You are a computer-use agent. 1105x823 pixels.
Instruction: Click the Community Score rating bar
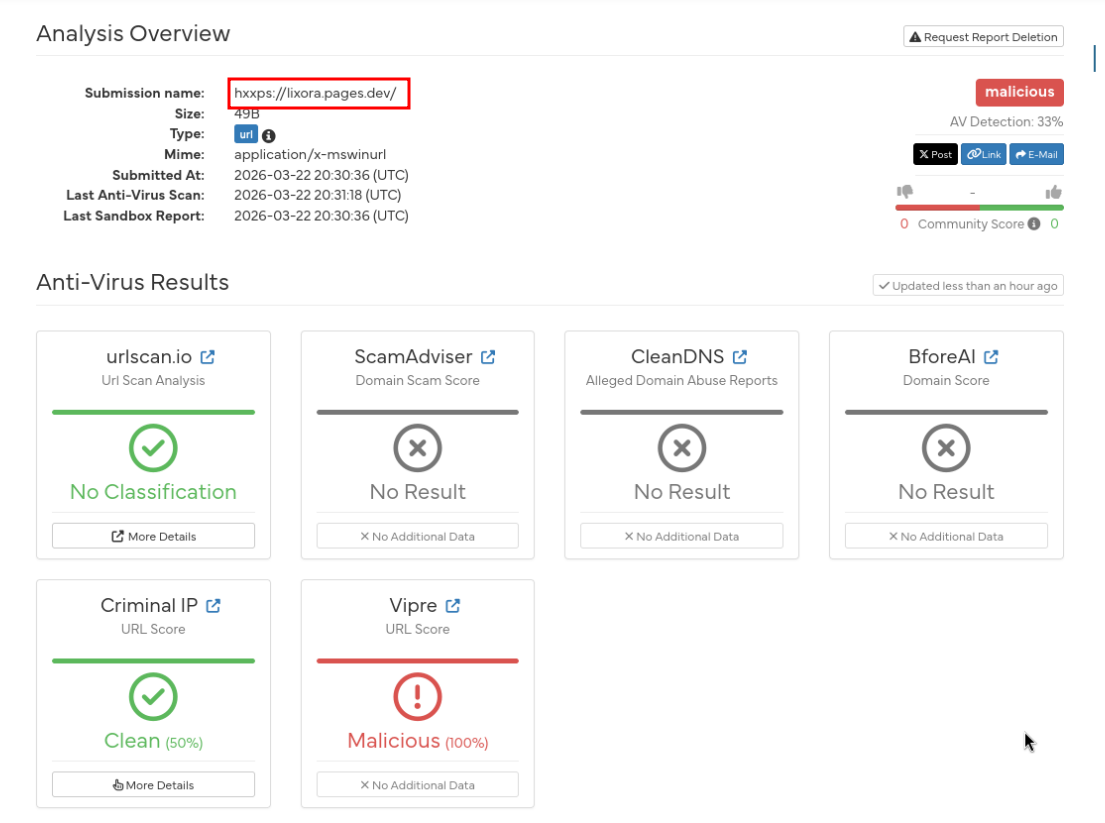(980, 207)
